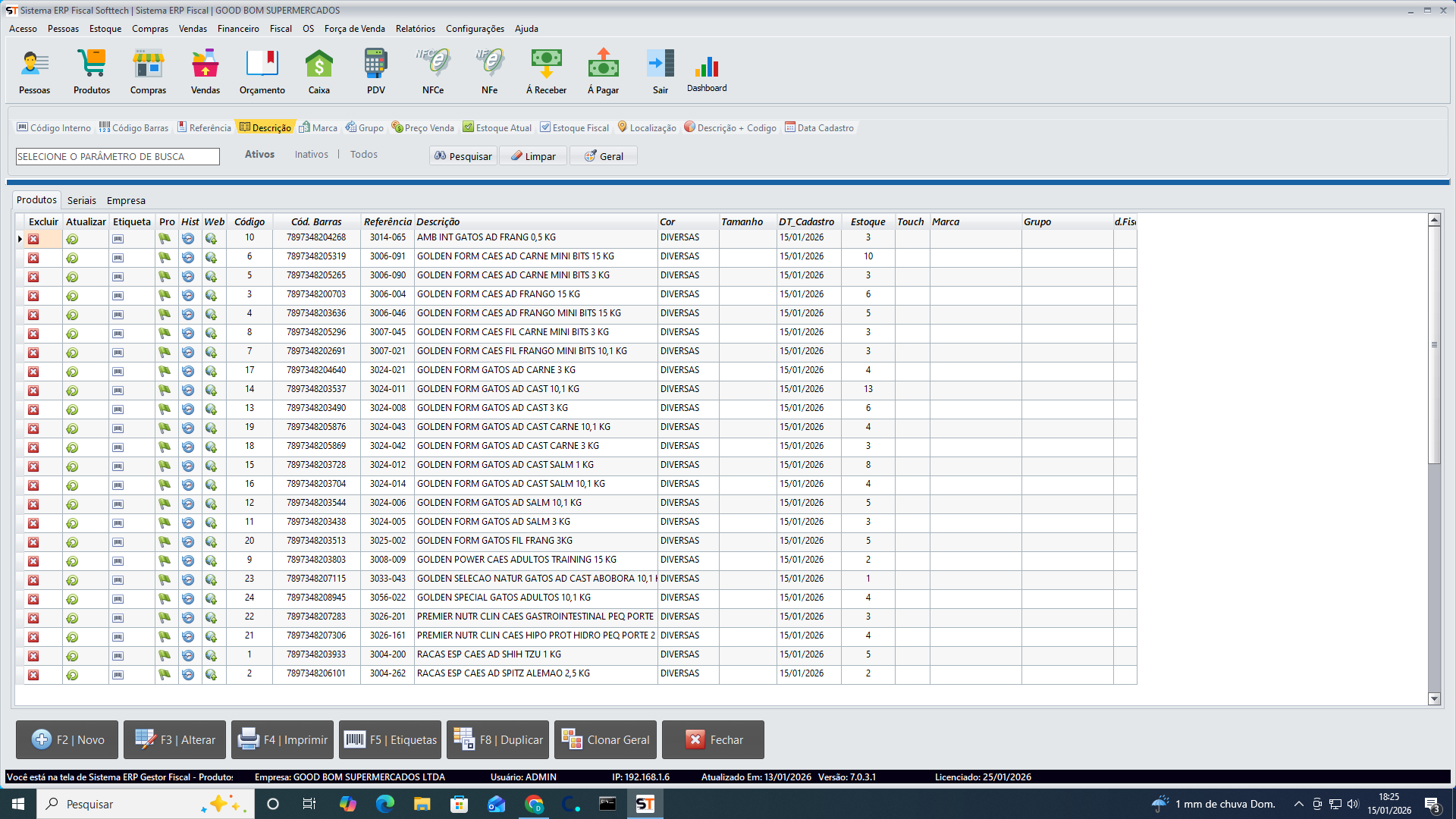Click the Etiqueta barcode icon on first row
1456x819 pixels.
(x=117, y=238)
